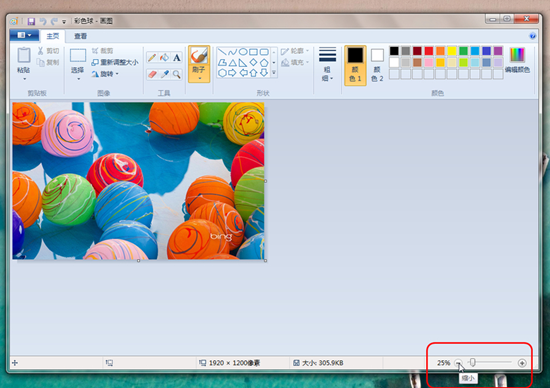Click the 剪切 scissors button
550x388 pixels.
48,51
